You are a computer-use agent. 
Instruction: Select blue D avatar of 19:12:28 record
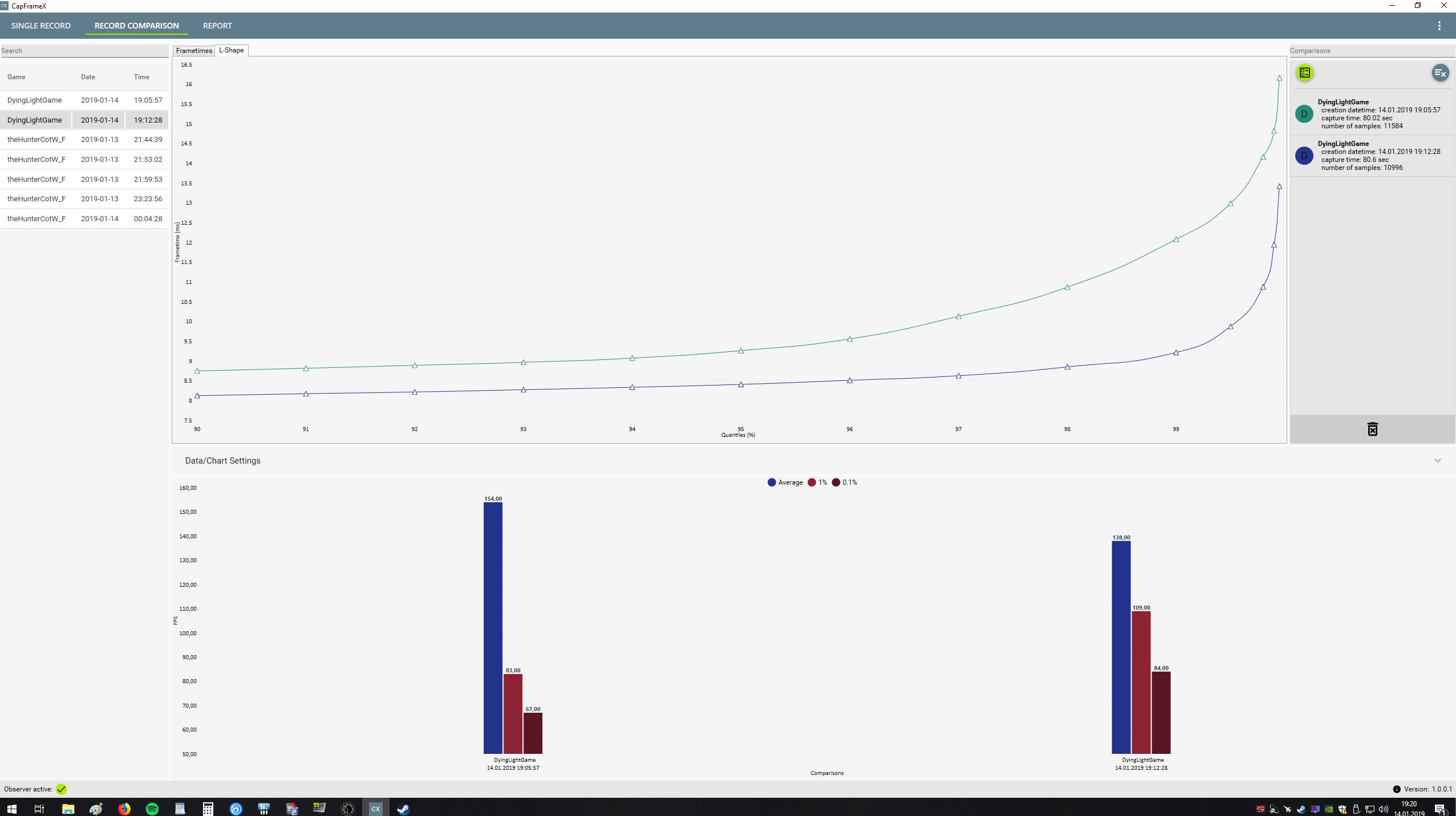(x=1304, y=156)
